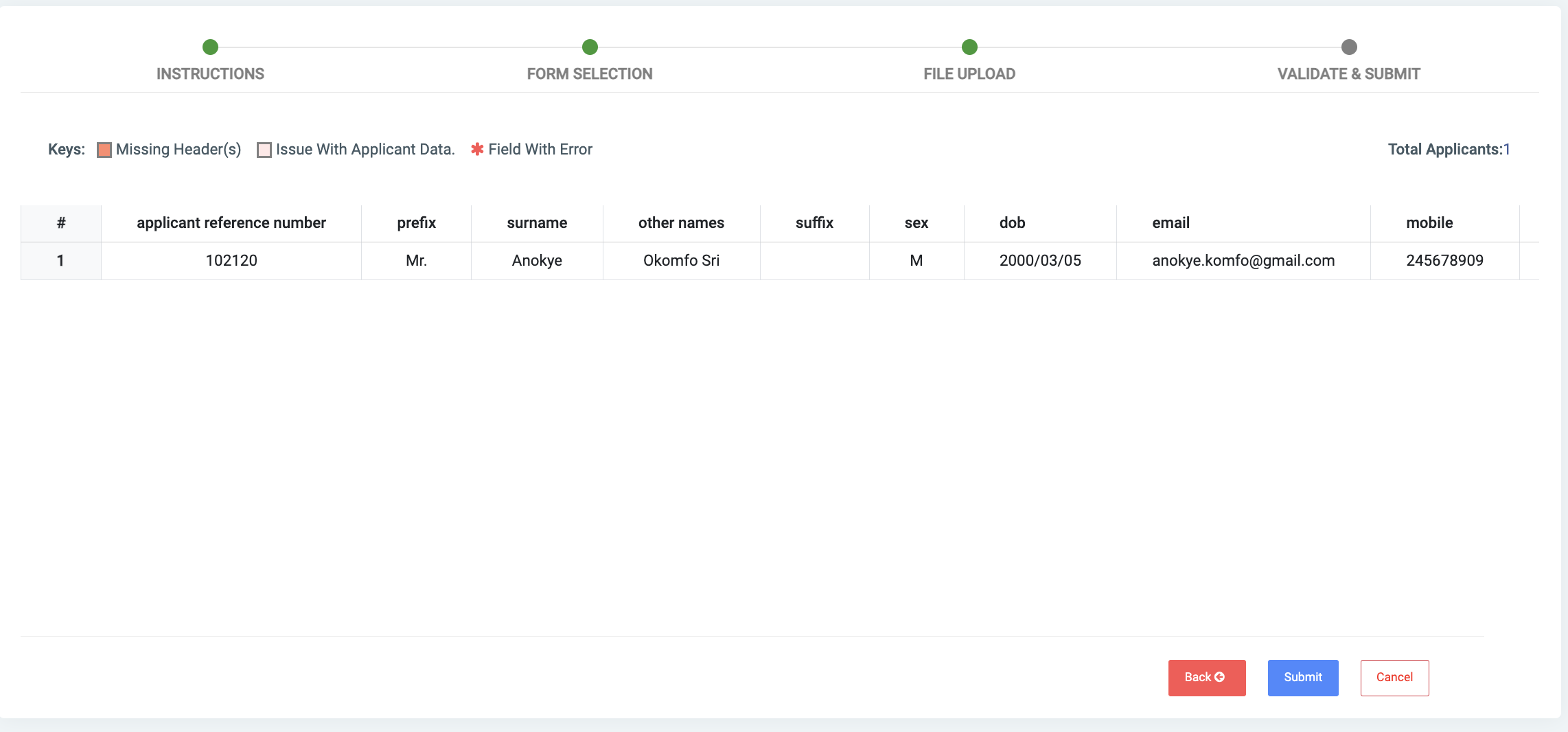1568x732 pixels.
Task: Click the 'Missing Header(s)' legend text
Action: tap(178, 150)
